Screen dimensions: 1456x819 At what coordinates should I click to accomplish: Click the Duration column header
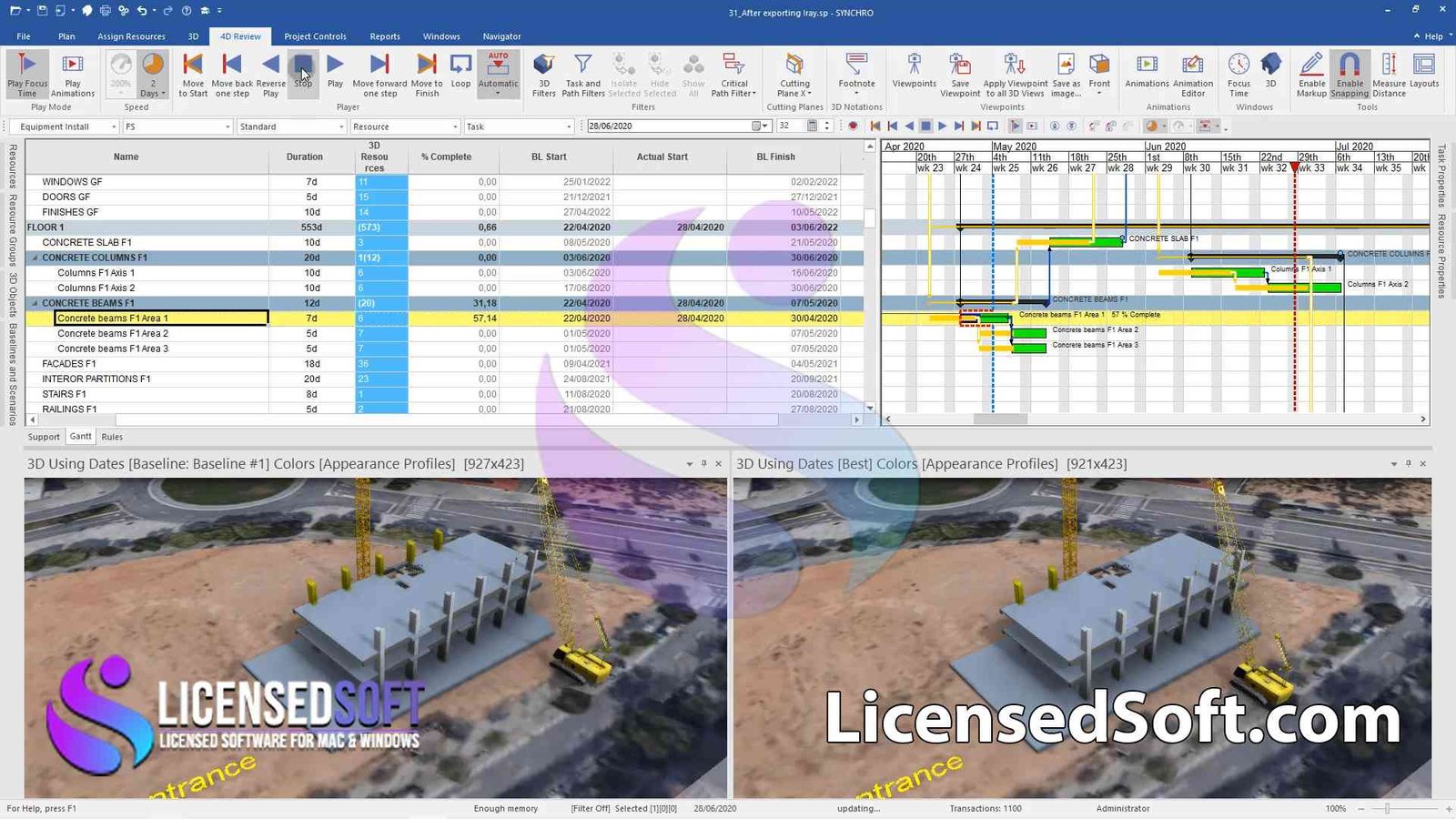click(305, 157)
